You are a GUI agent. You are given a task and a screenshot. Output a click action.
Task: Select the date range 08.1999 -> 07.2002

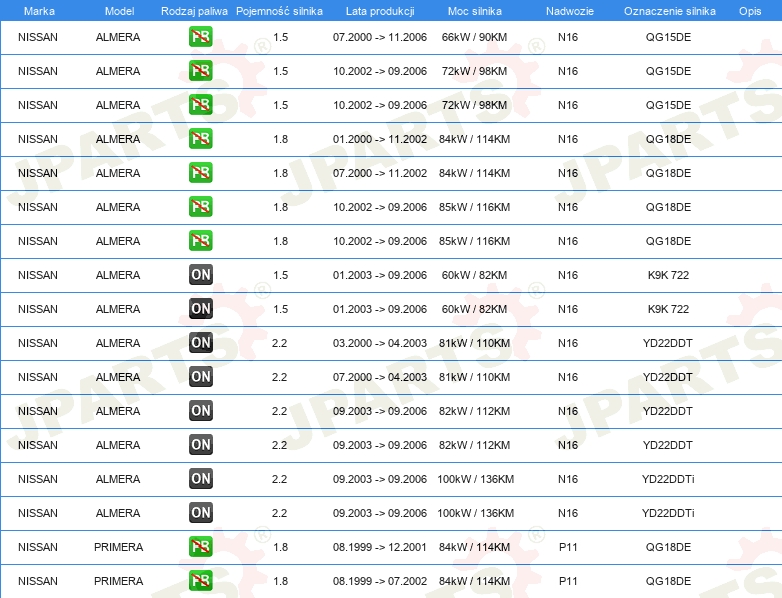pos(380,581)
